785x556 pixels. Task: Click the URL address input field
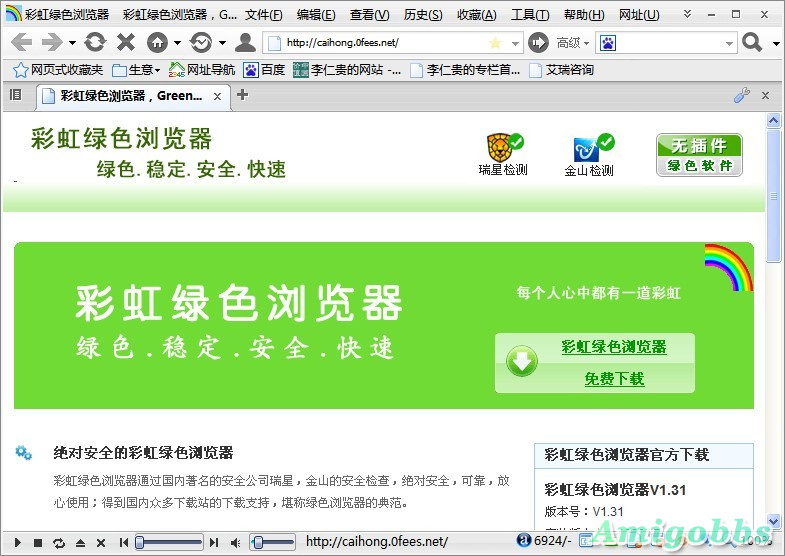coord(380,43)
